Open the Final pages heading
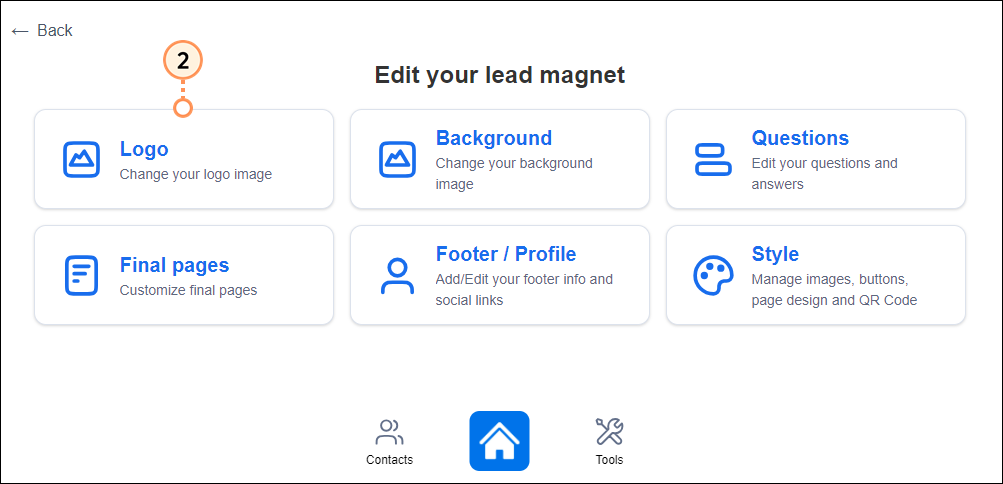 [x=174, y=265]
